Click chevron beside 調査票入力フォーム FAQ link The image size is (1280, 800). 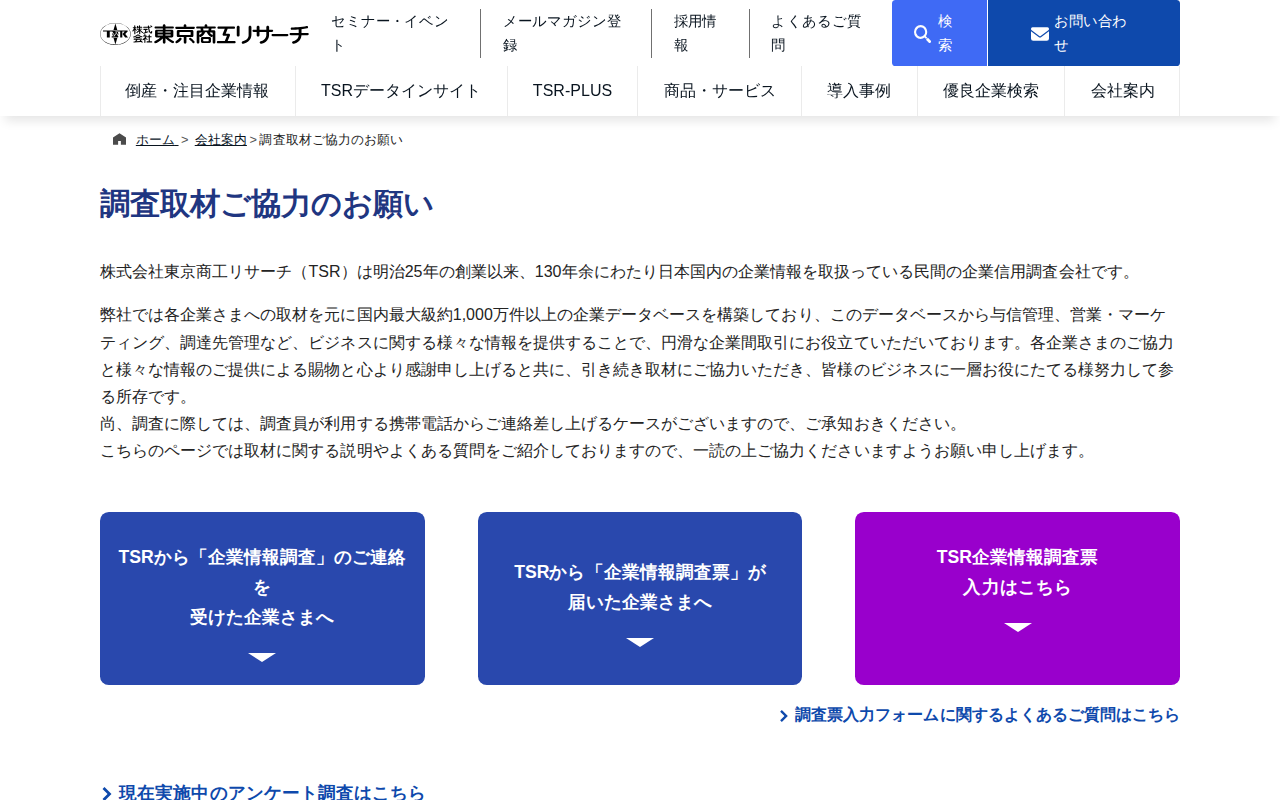(x=784, y=716)
